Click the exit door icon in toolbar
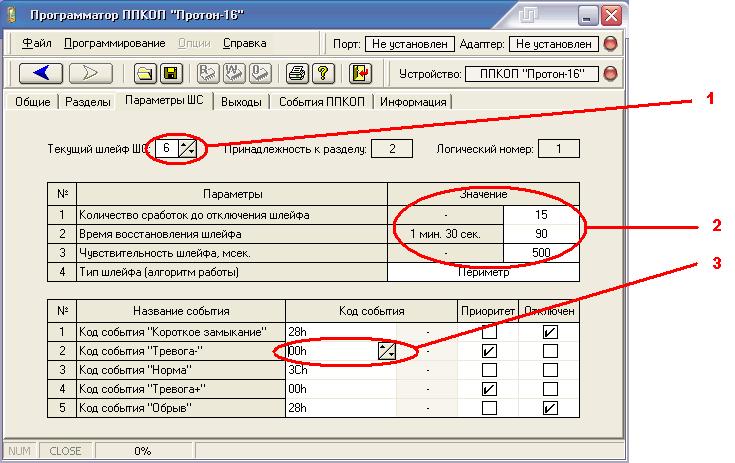Image resolution: width=735 pixels, height=463 pixels. click(x=360, y=74)
